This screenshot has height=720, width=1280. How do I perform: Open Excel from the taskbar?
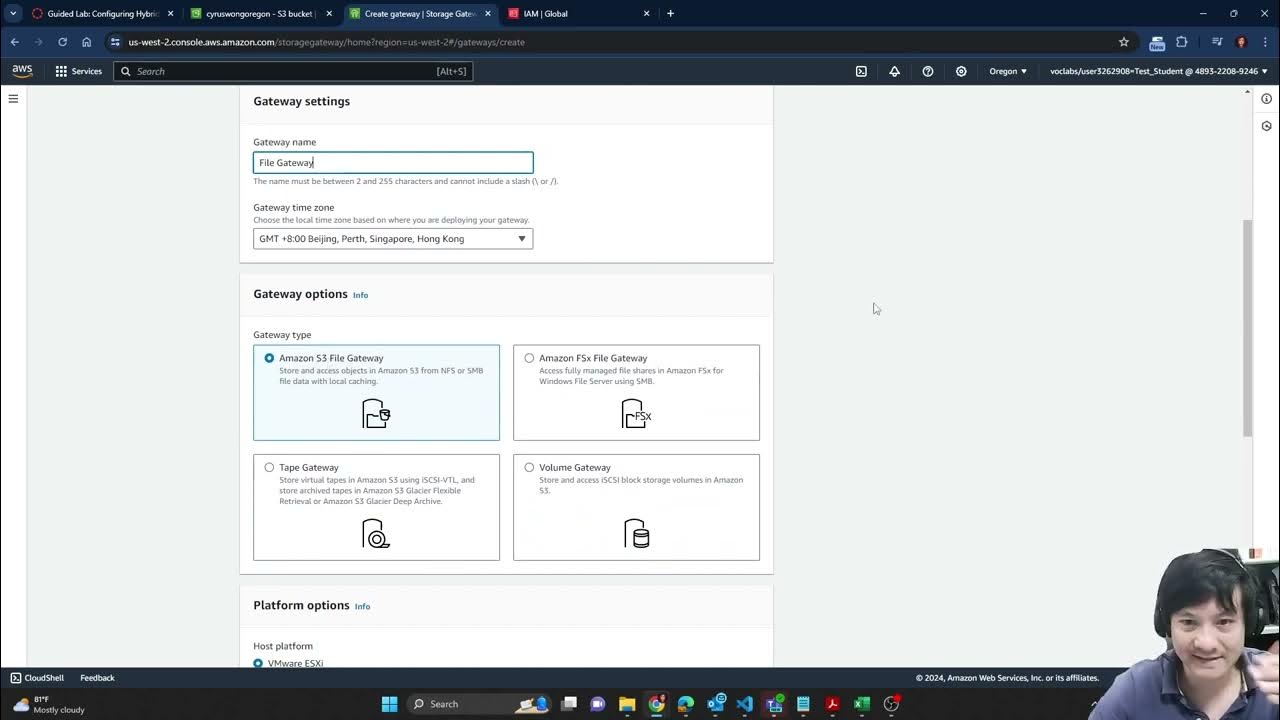(861, 704)
